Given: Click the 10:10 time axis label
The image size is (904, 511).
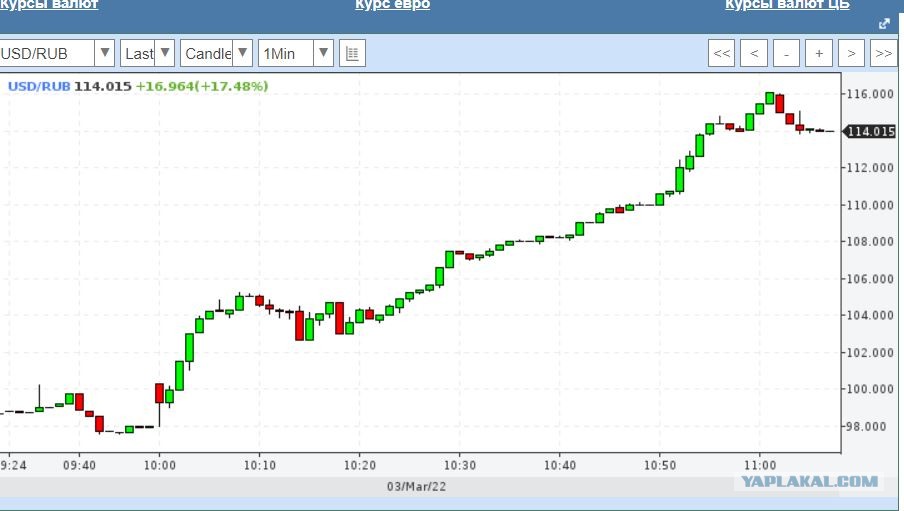Looking at the screenshot, I should 259,465.
